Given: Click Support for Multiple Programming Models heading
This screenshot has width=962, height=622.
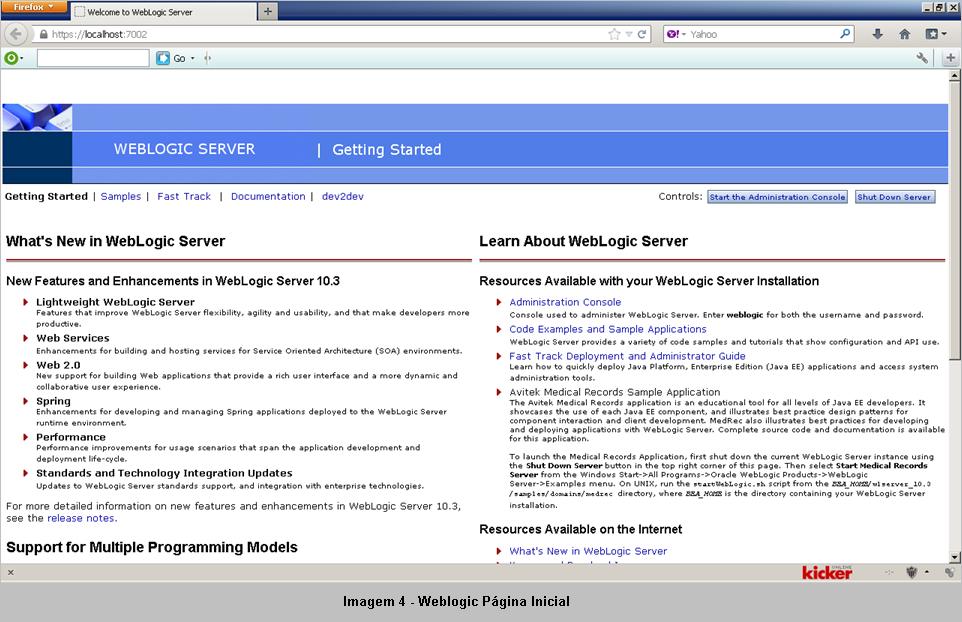Looking at the screenshot, I should click(152, 547).
